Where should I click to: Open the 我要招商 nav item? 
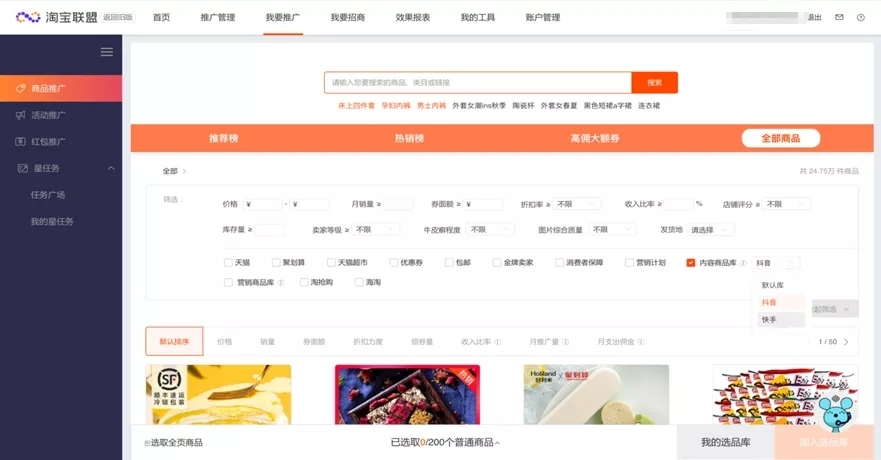(x=348, y=17)
